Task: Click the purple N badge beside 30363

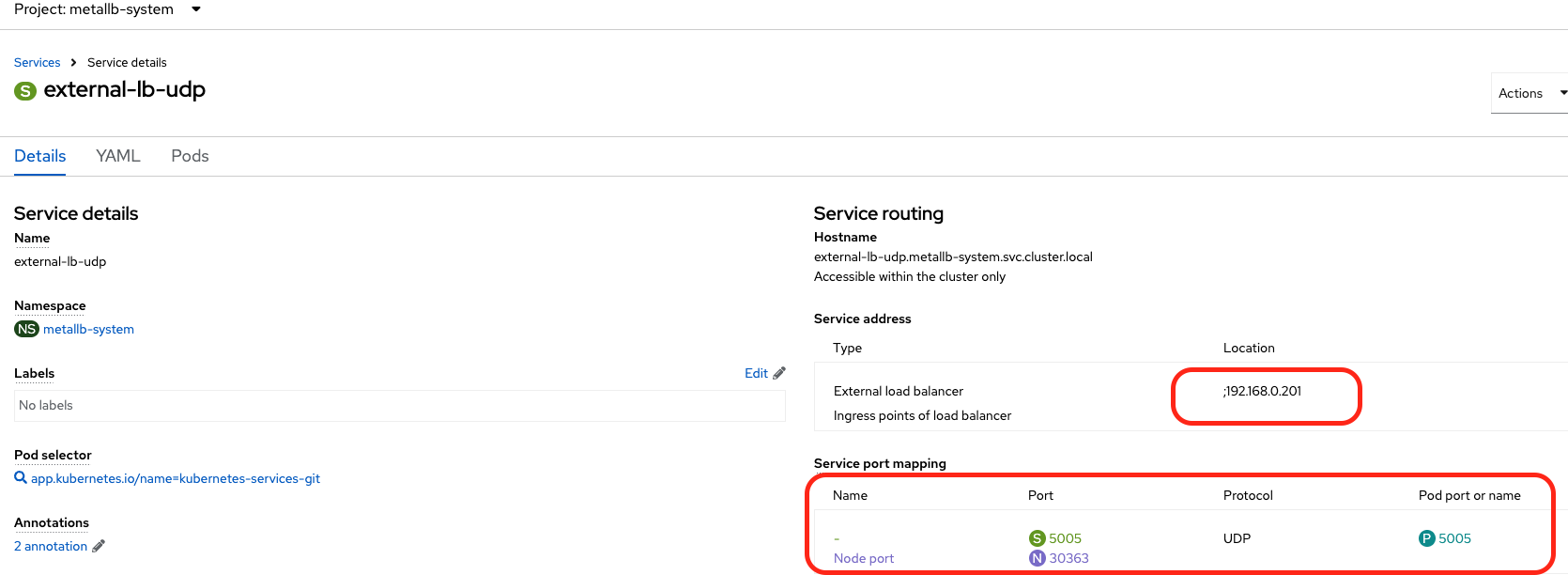Action: click(x=1037, y=558)
